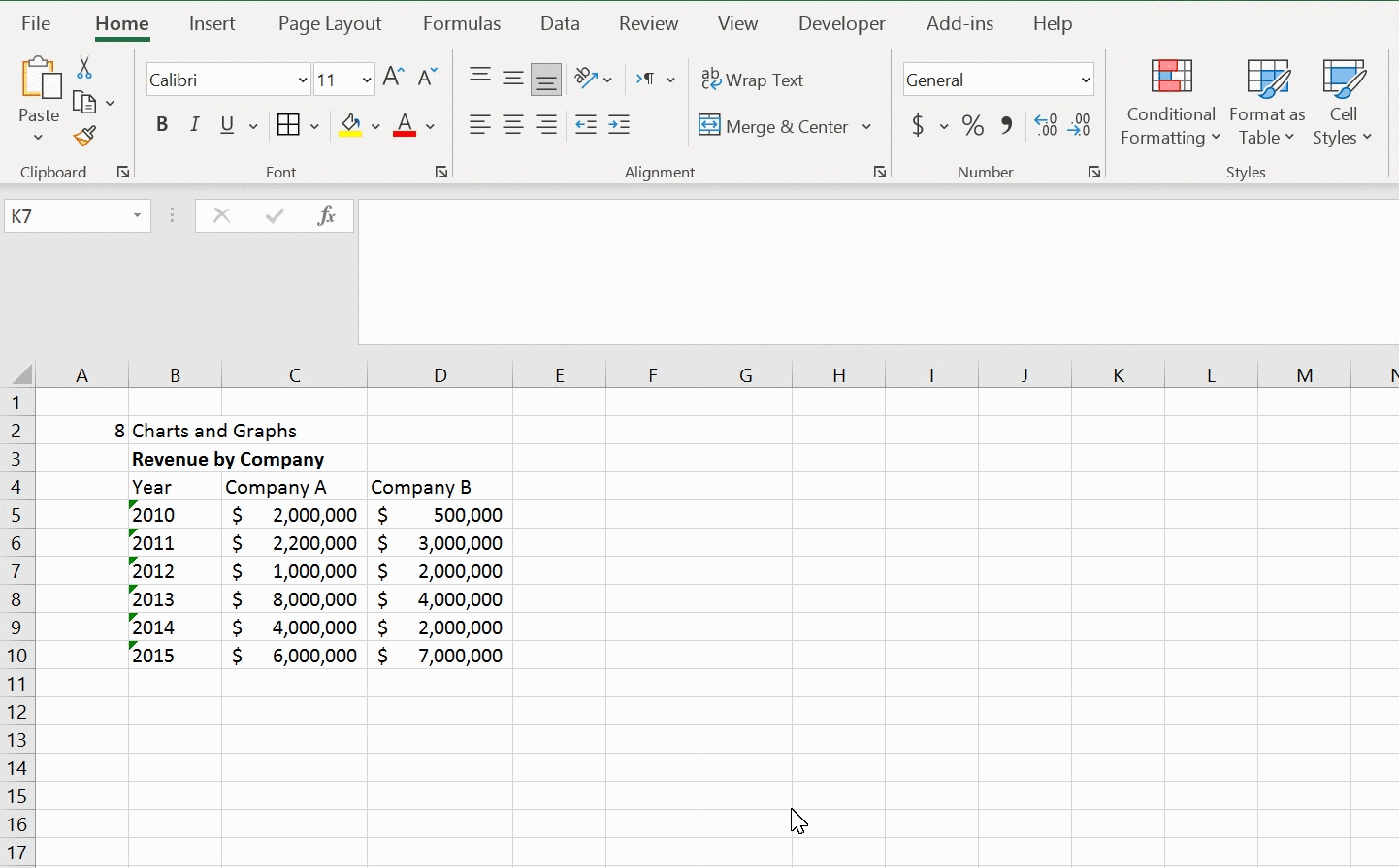Click the Comma Style icon
Viewport: 1399px width, 868px height.
tap(1007, 126)
